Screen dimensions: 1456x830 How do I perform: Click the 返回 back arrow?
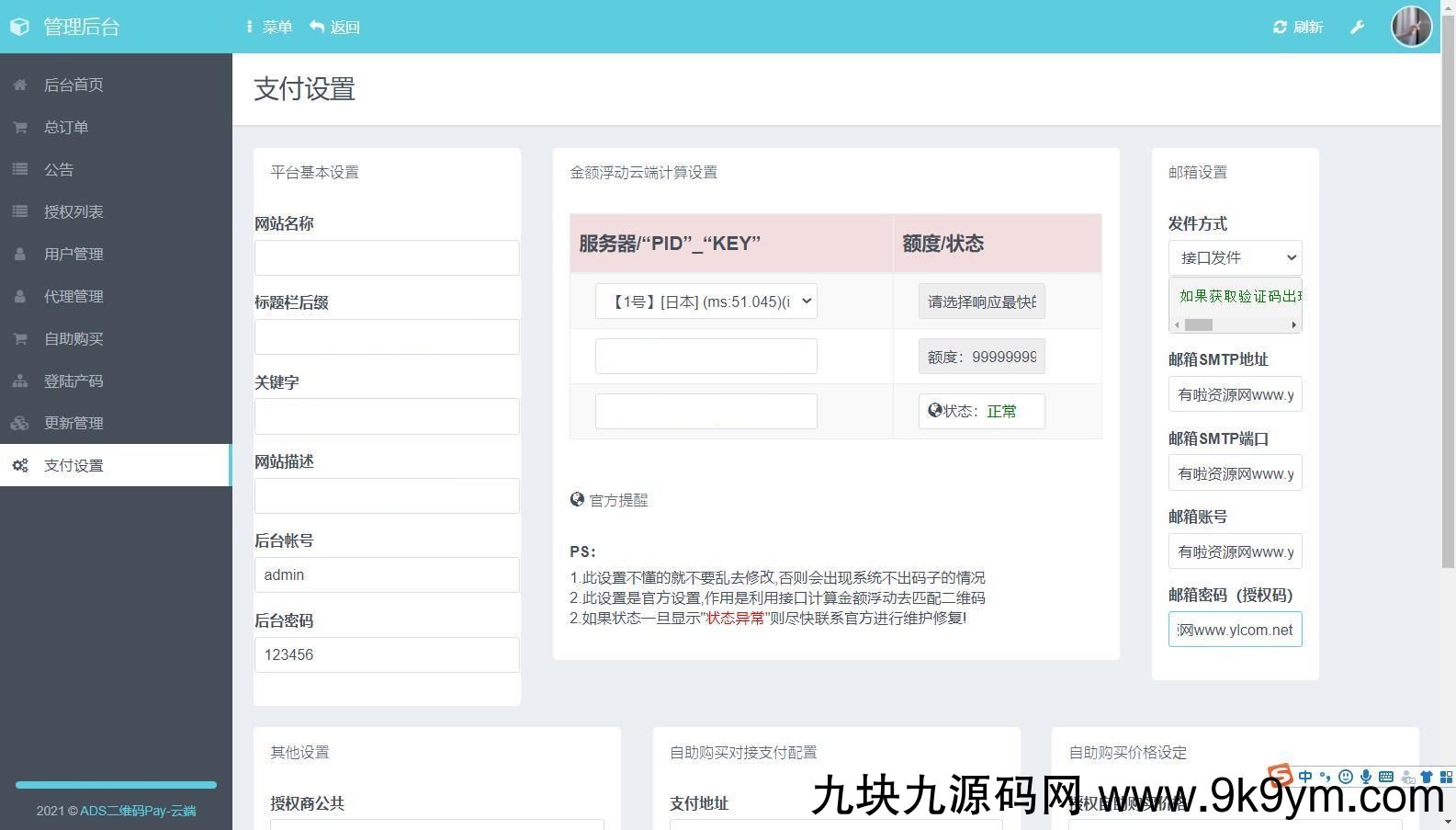(334, 27)
